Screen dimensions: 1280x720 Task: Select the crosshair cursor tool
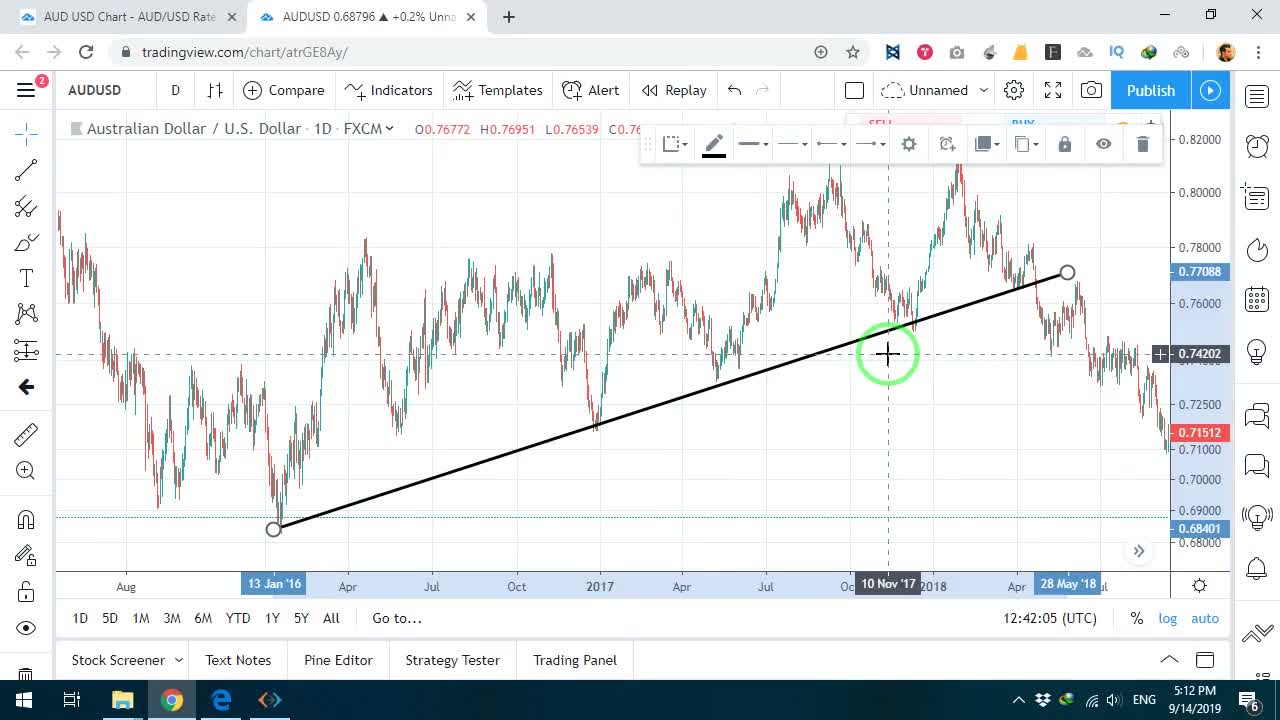click(x=26, y=133)
